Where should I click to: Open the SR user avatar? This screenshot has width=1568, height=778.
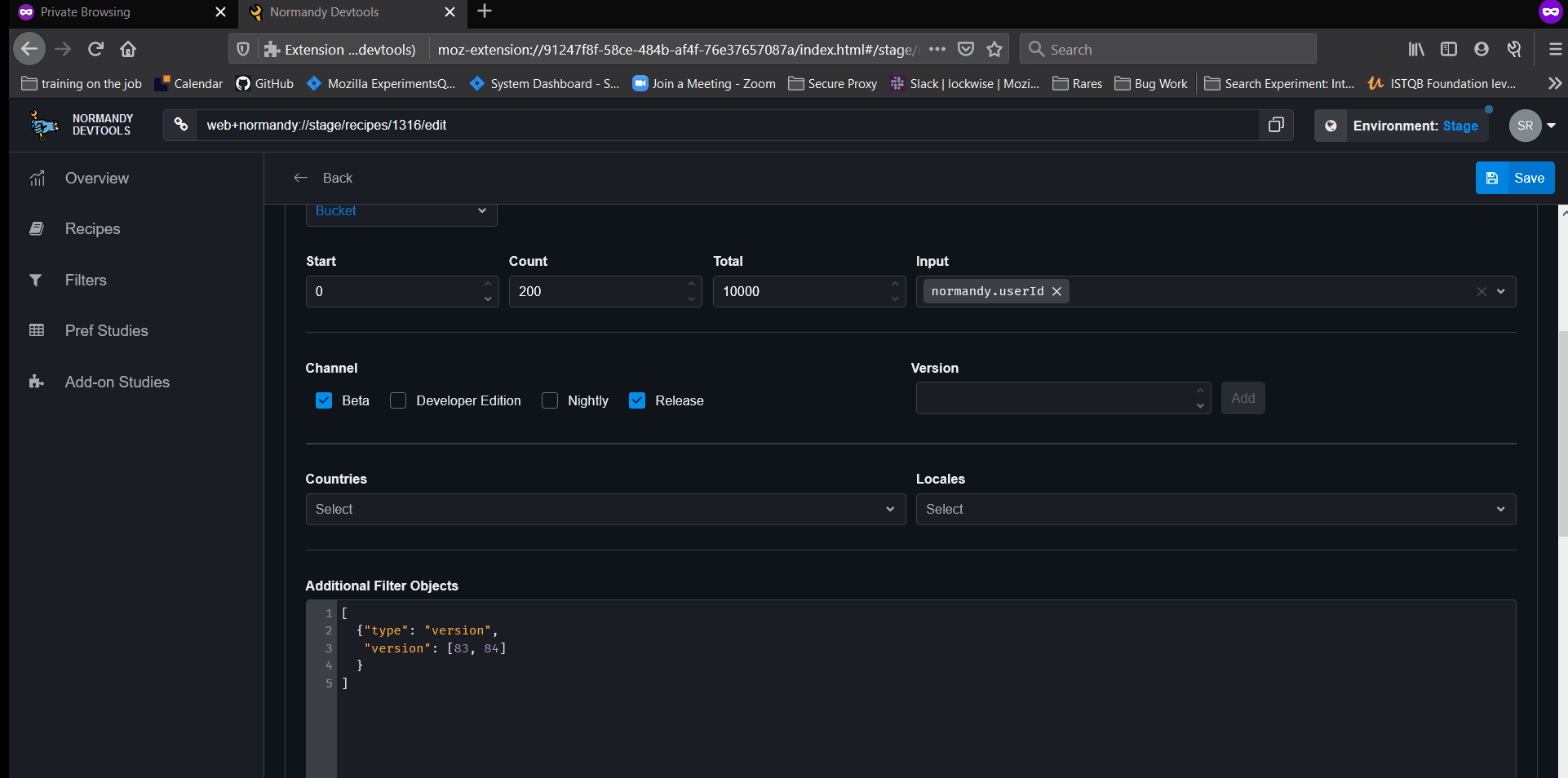[1525, 126]
